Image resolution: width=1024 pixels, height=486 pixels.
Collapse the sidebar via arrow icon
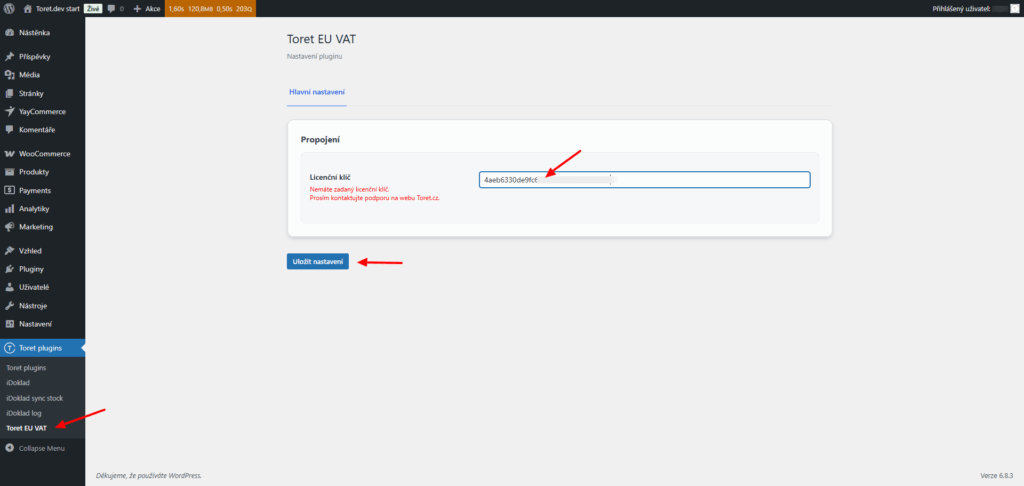(9, 448)
